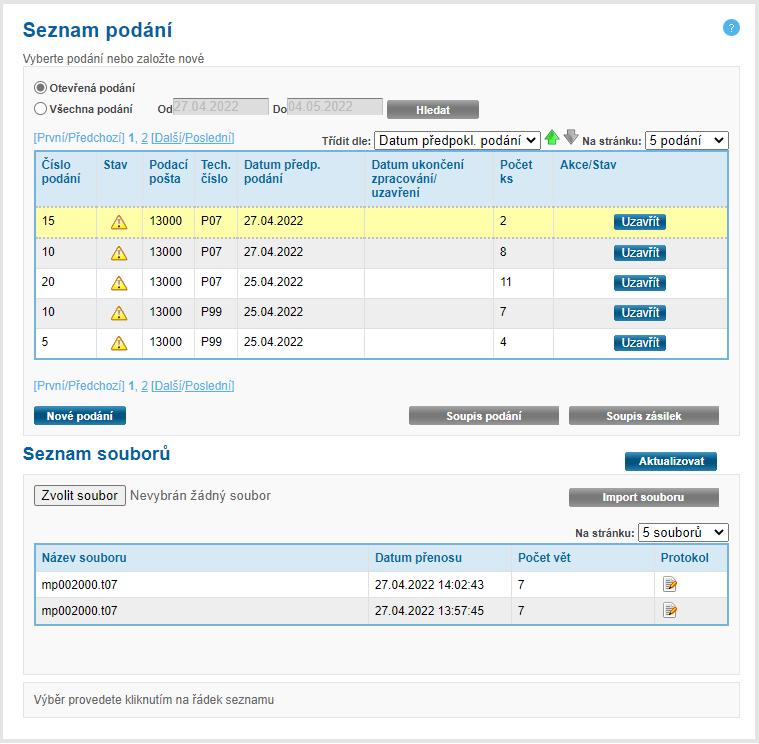Open protocol icon for 13:57:45 file
759x744 pixels.
(670, 611)
